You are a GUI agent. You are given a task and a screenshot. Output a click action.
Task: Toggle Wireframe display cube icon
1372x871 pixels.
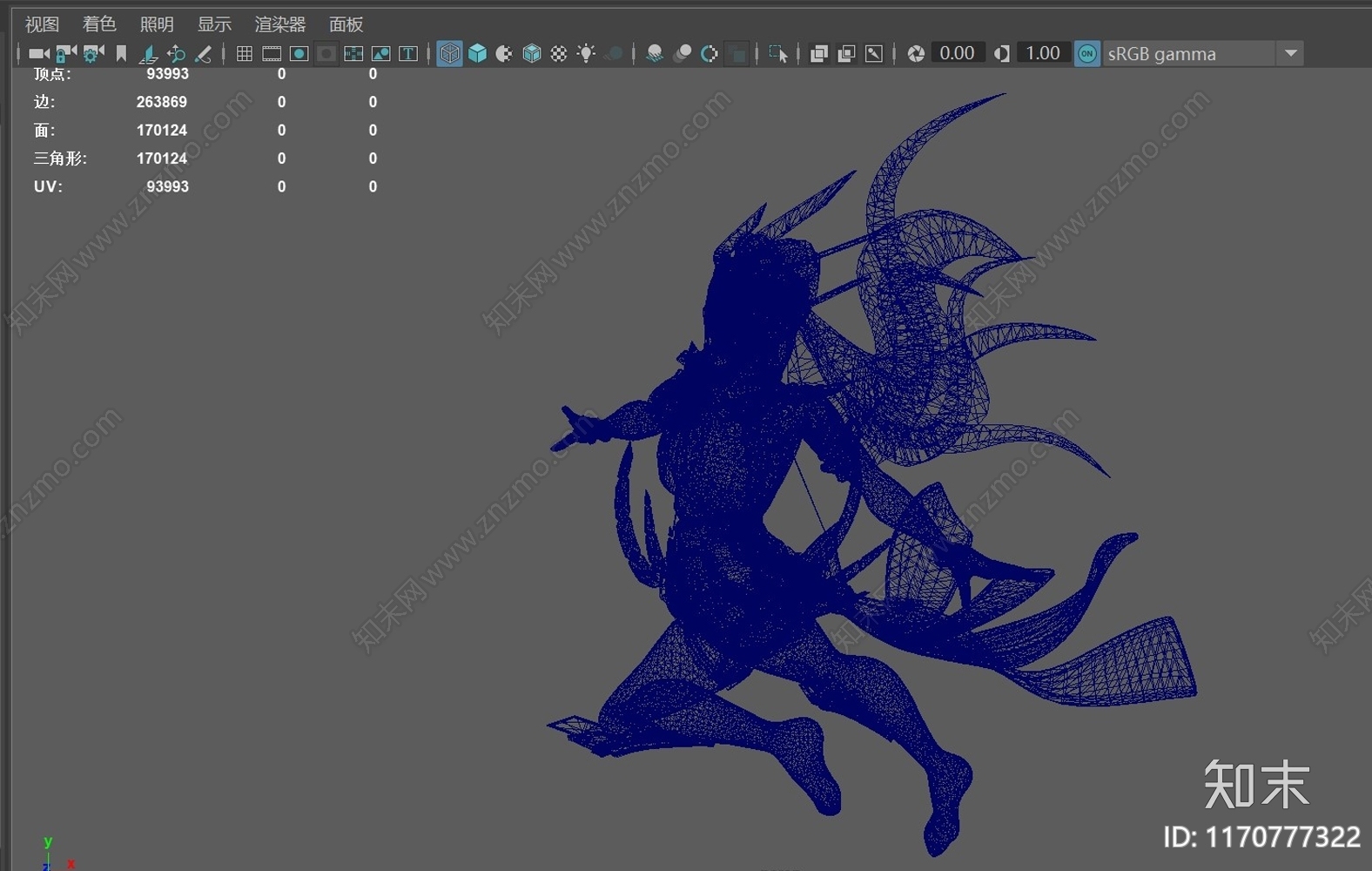point(449,54)
